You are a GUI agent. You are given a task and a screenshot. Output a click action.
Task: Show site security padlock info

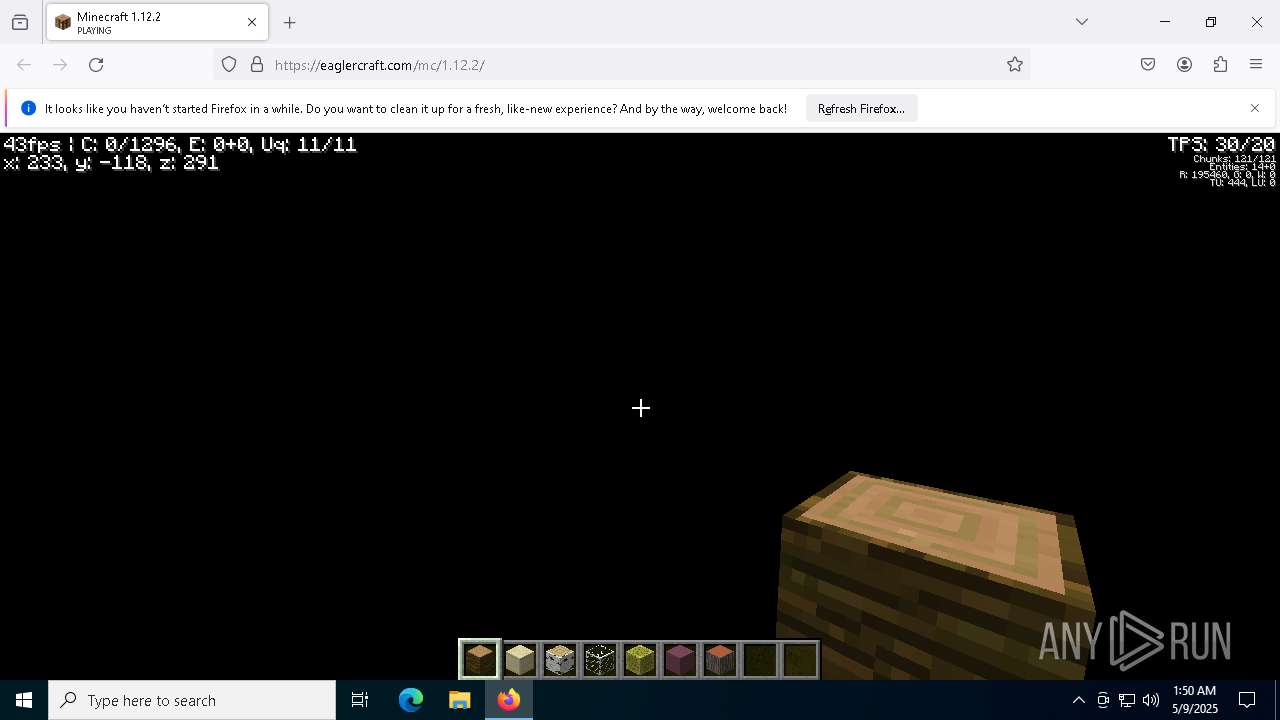point(257,65)
